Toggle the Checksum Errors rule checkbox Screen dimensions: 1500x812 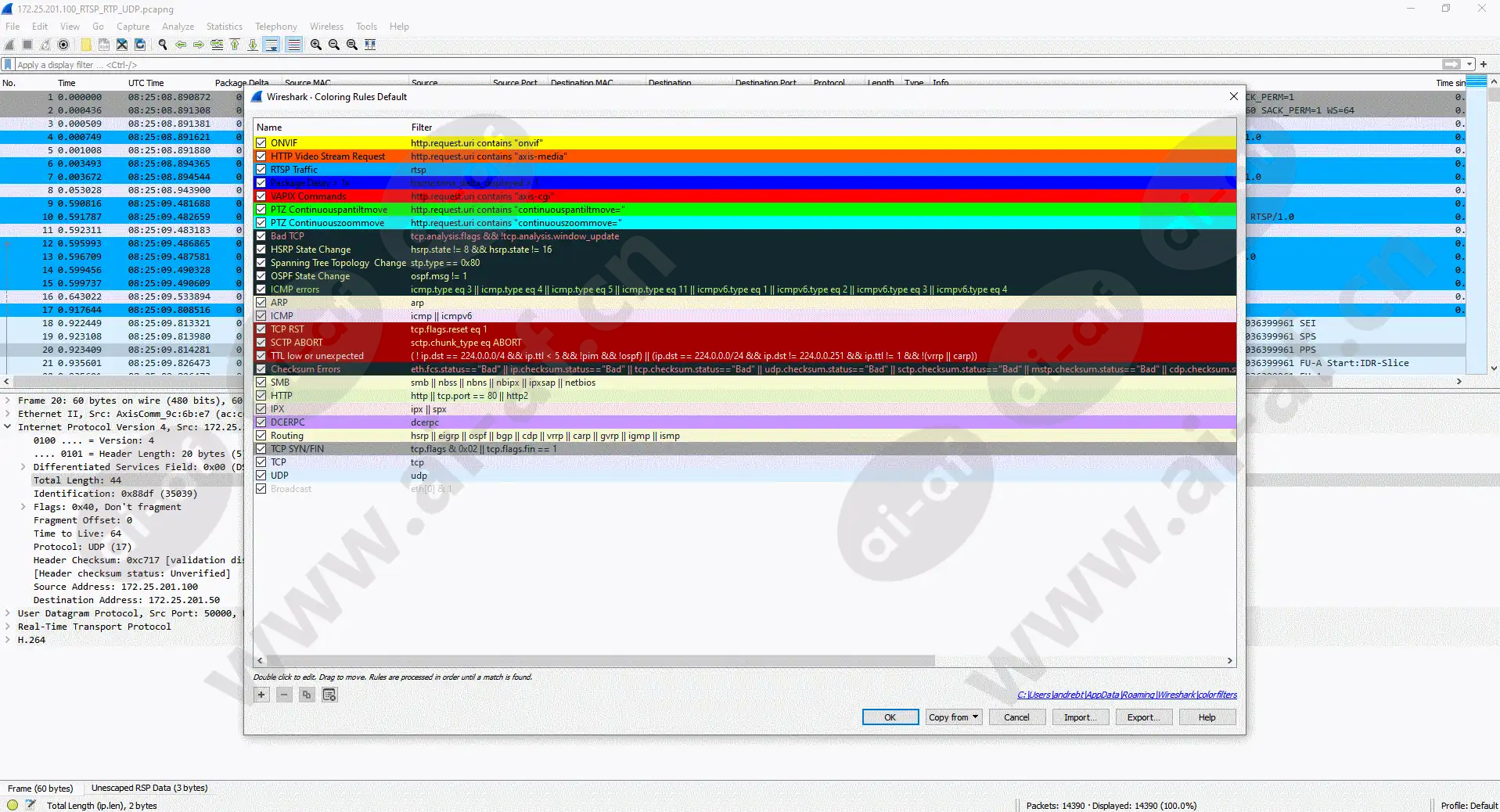coord(261,369)
